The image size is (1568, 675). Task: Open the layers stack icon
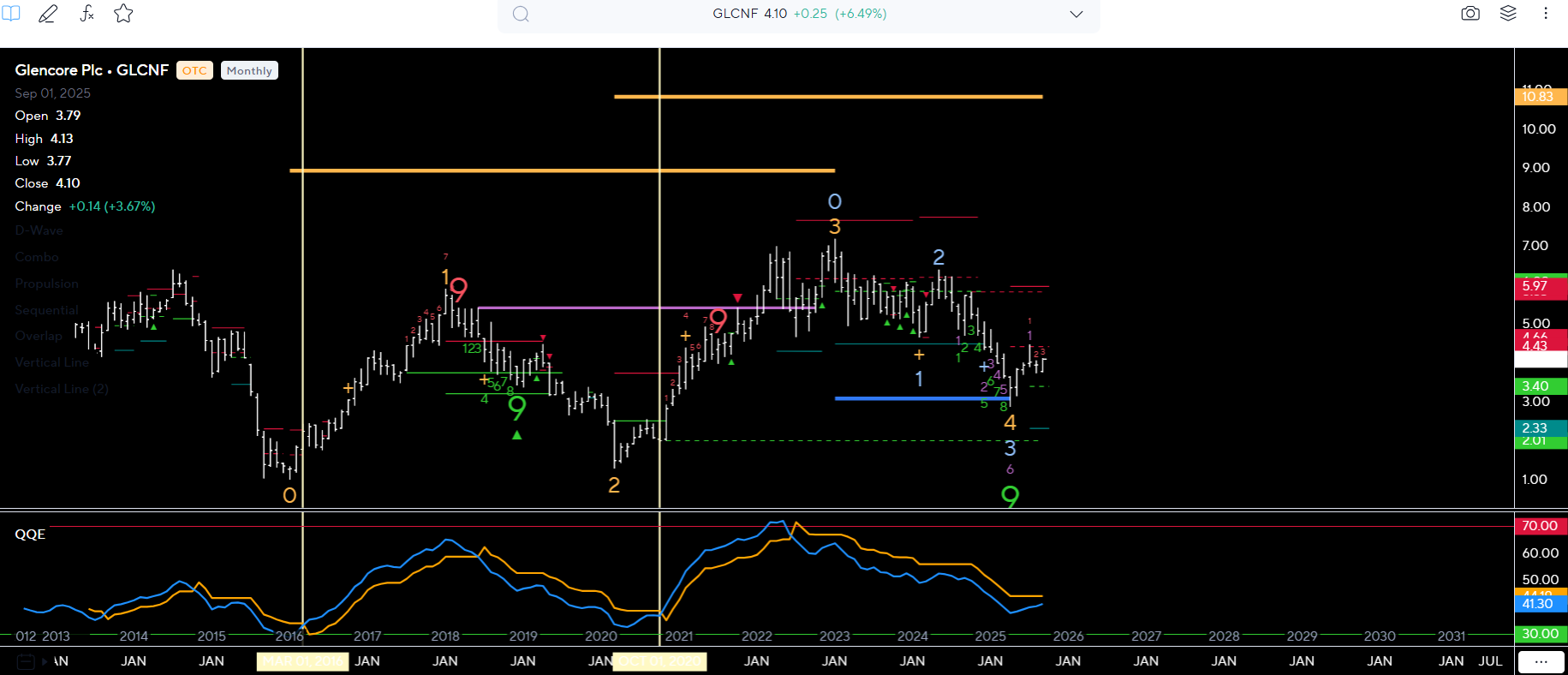click(x=1508, y=14)
